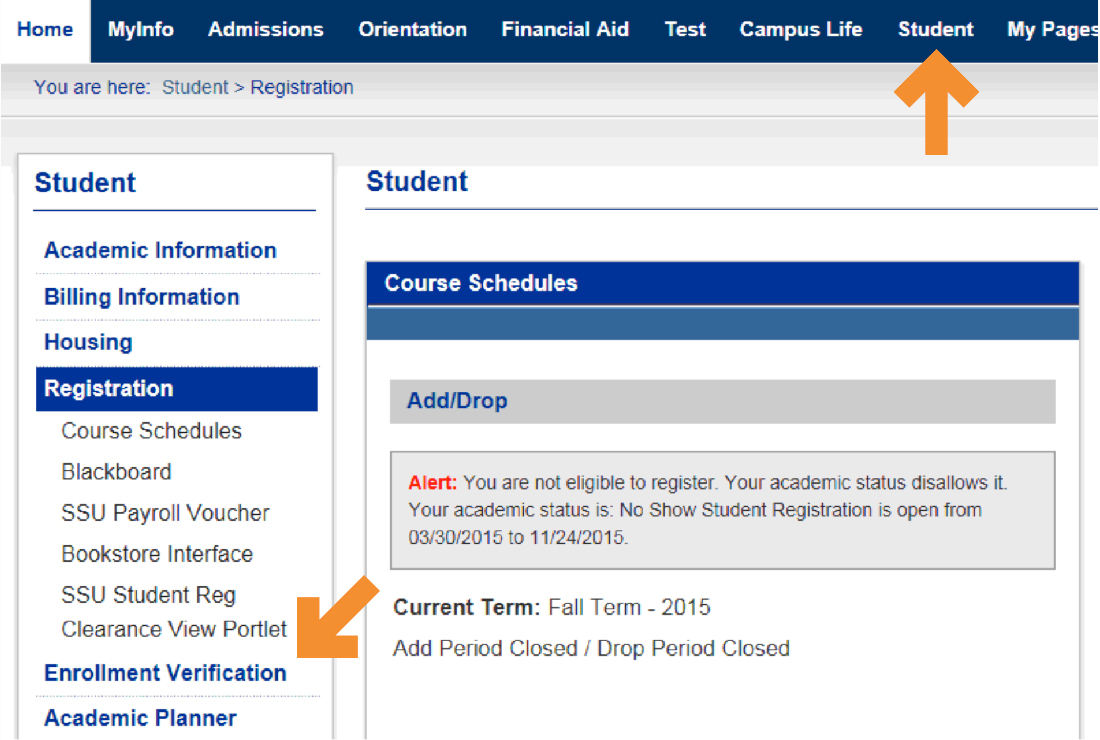Open the My Pages tab
Viewport: 1100px width, 740px height.
point(1052,30)
